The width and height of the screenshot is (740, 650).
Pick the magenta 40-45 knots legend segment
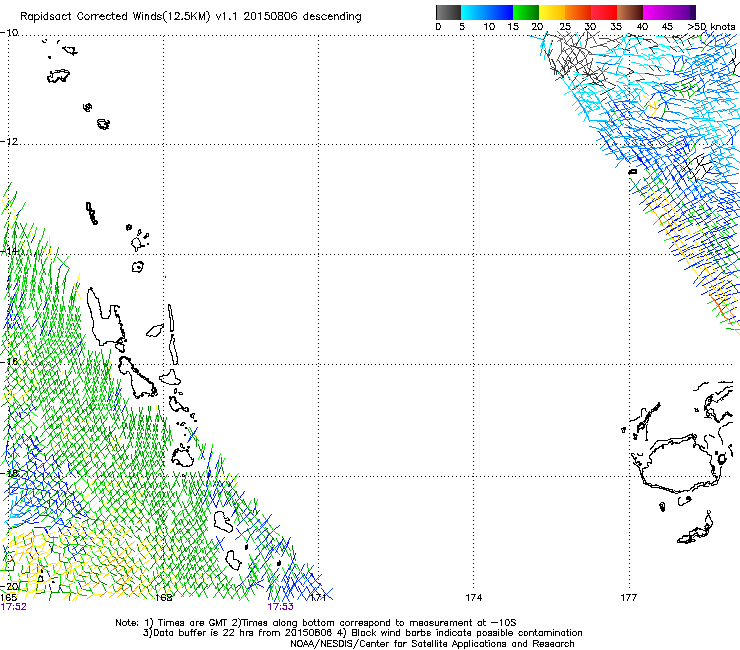[x=656, y=12]
